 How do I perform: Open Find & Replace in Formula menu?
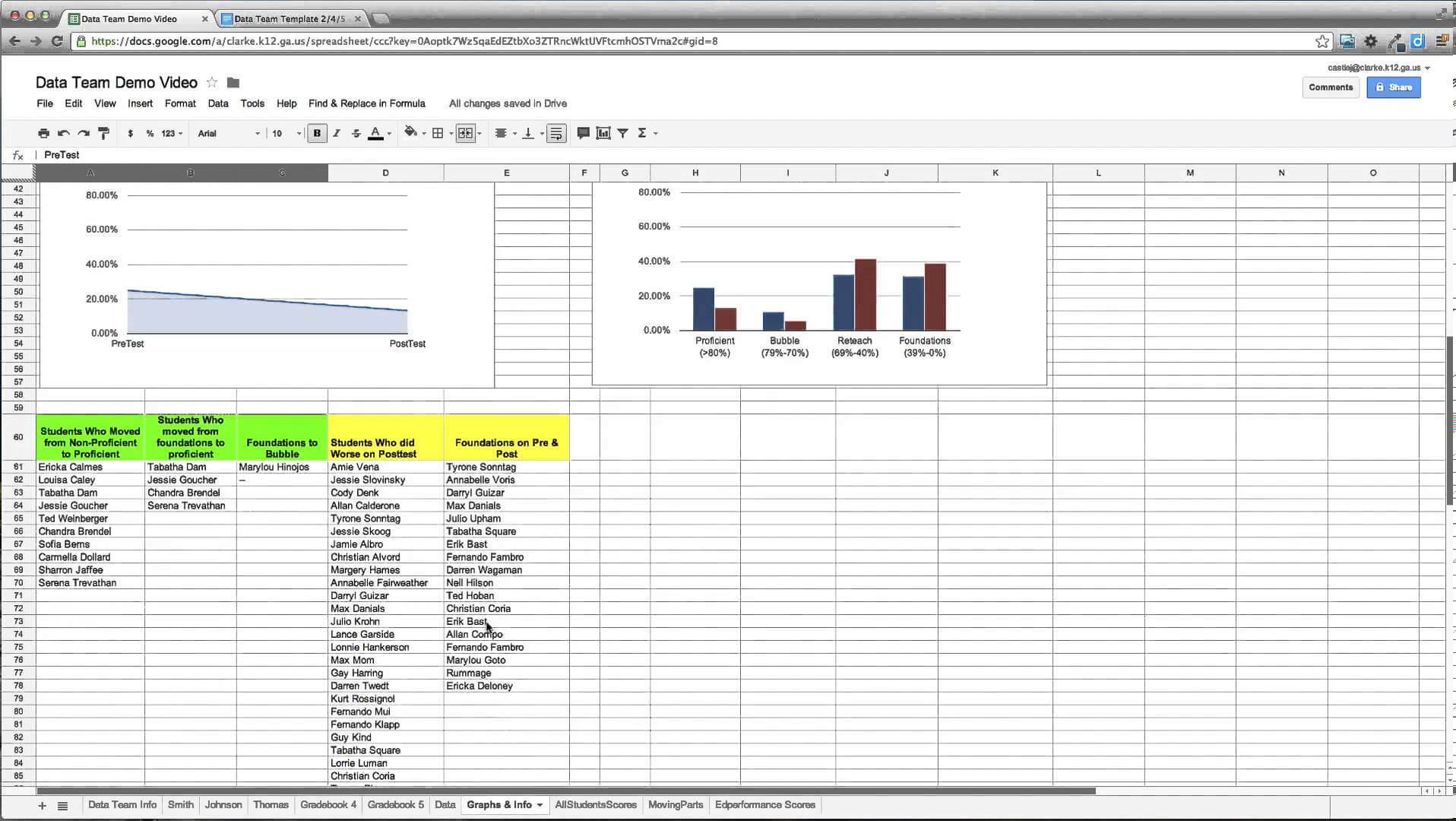tap(366, 103)
